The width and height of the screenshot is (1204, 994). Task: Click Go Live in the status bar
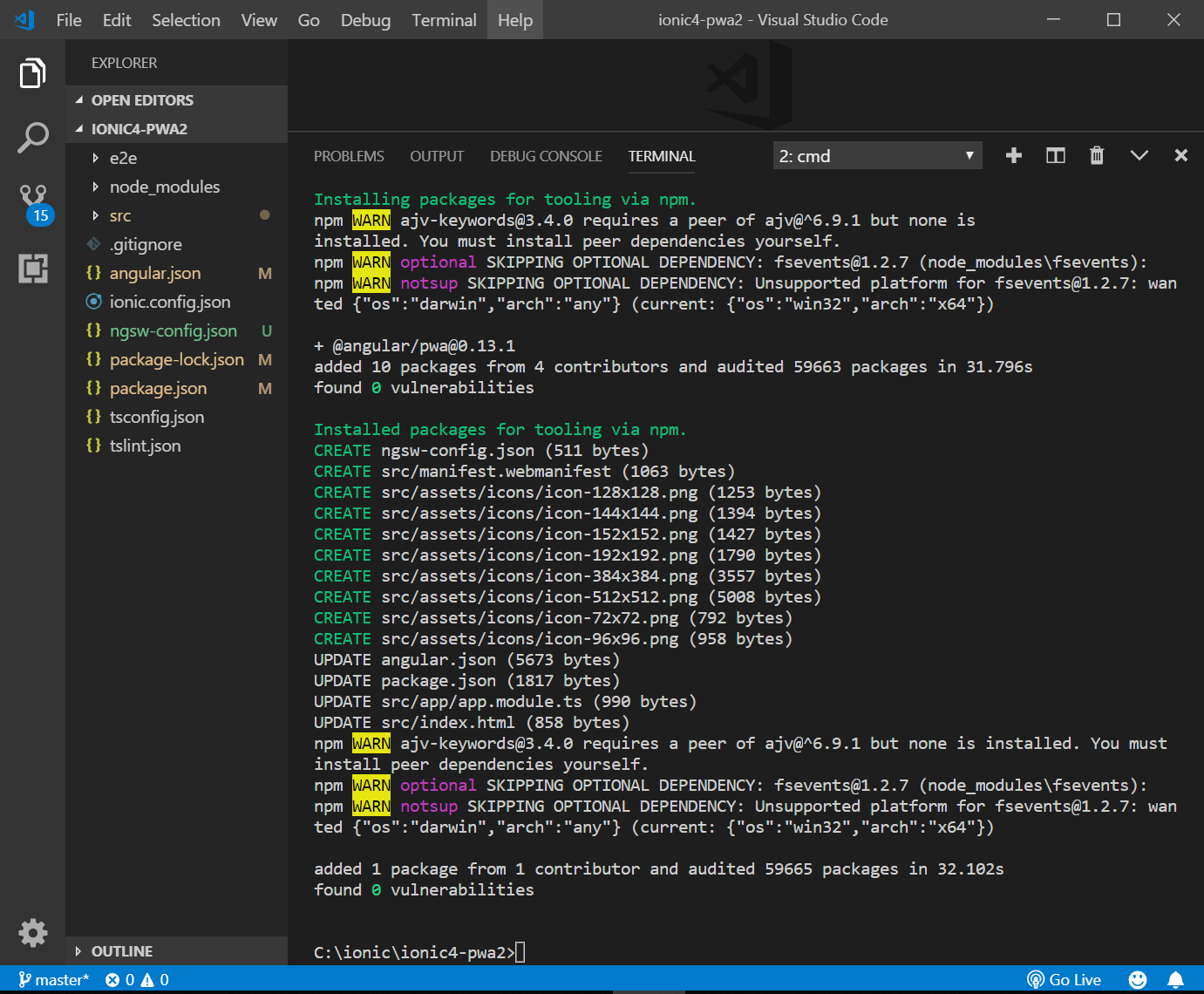click(1064, 980)
